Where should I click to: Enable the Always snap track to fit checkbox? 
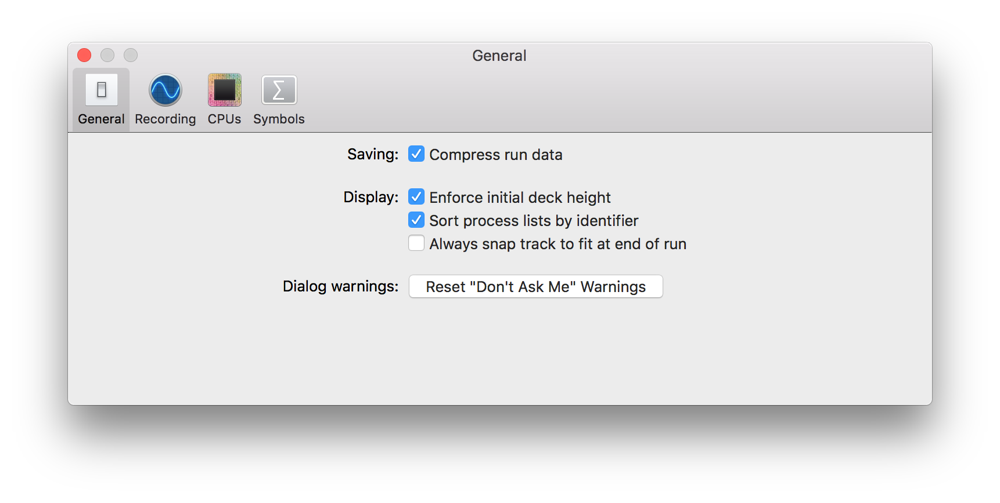[416, 243]
